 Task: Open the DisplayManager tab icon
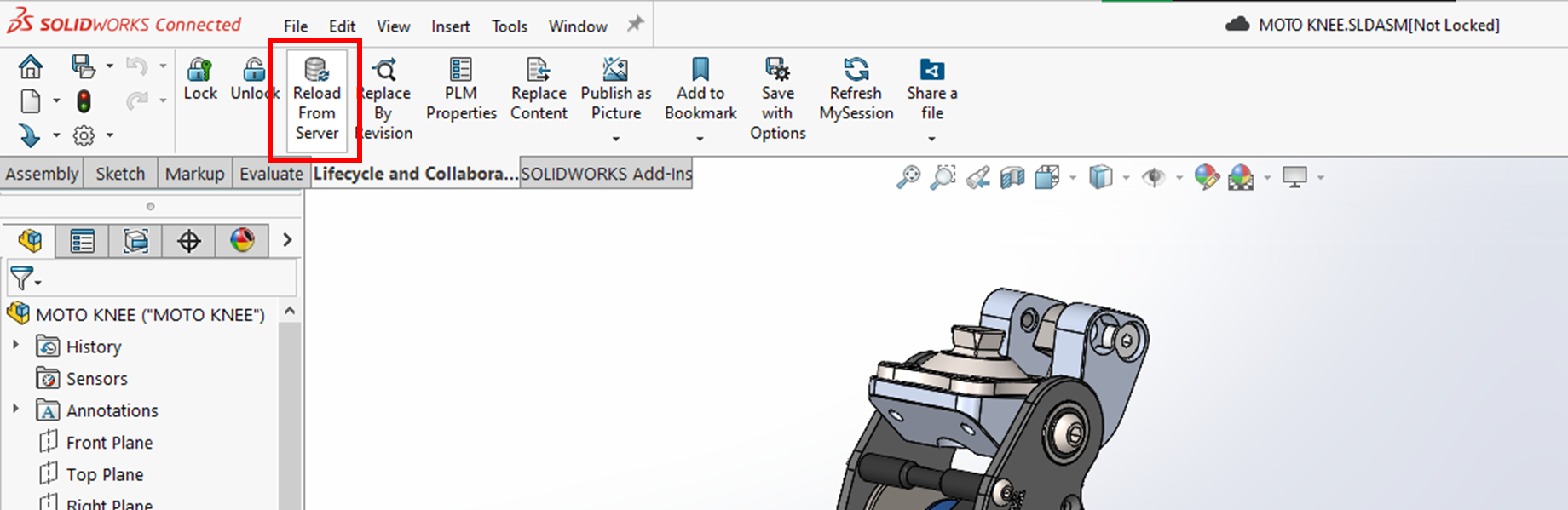pos(242,241)
